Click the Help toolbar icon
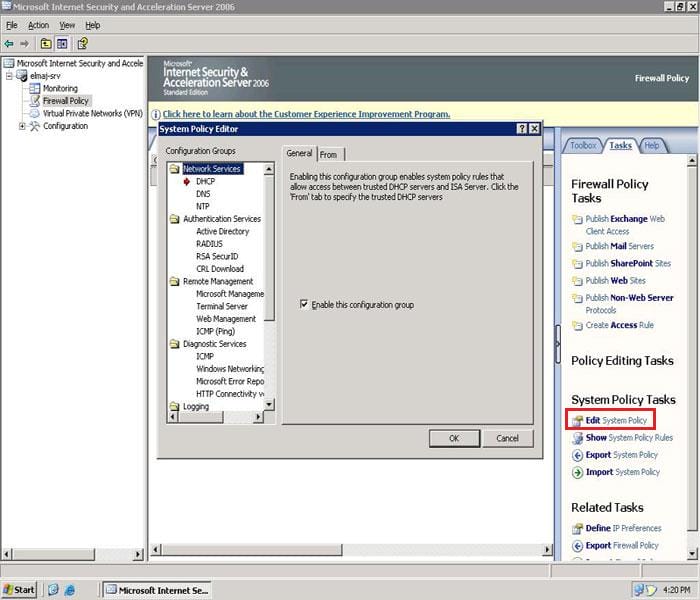Screen dimensions: 700x600 [82, 44]
